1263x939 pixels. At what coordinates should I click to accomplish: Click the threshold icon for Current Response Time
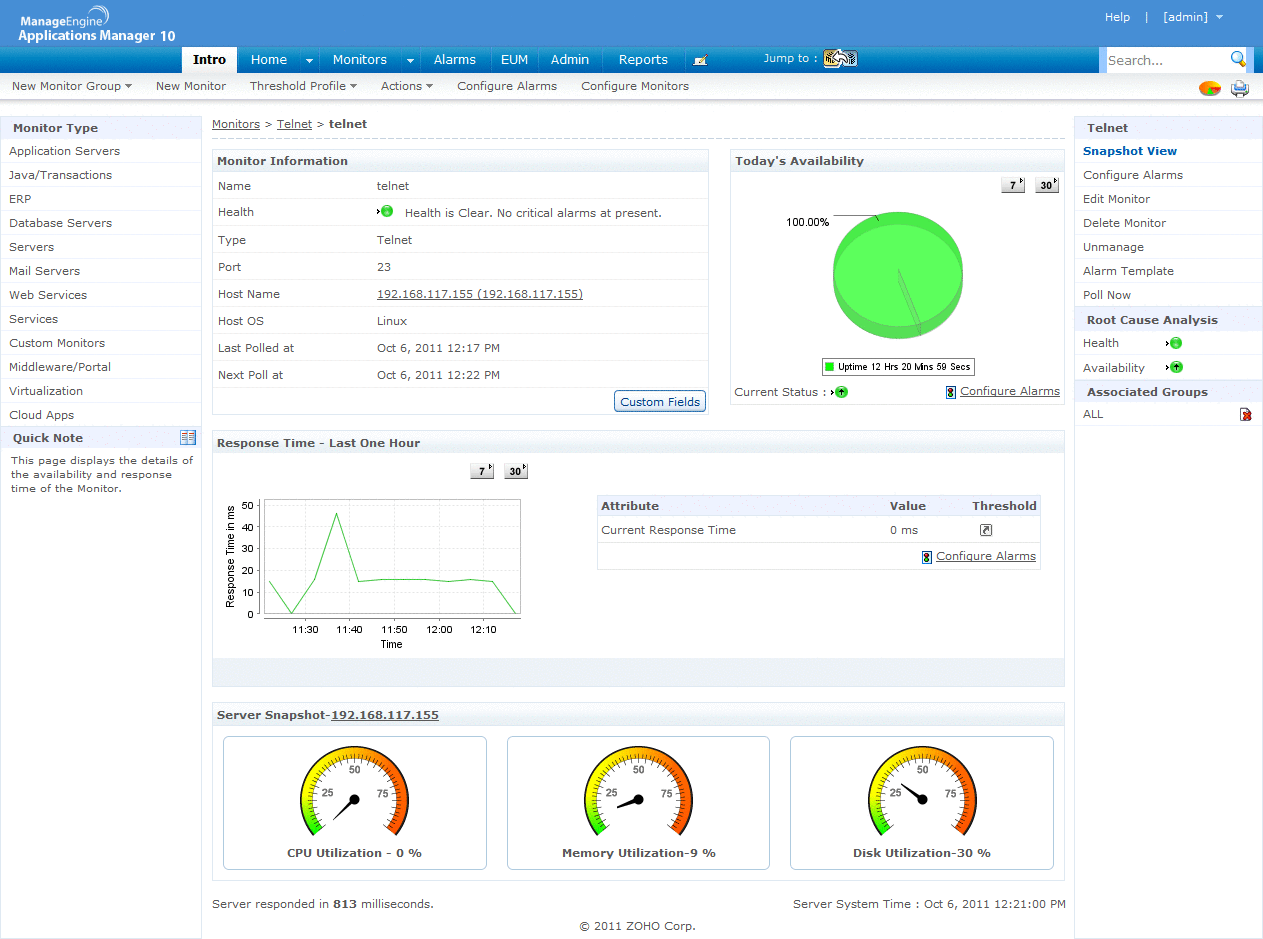tap(986, 529)
